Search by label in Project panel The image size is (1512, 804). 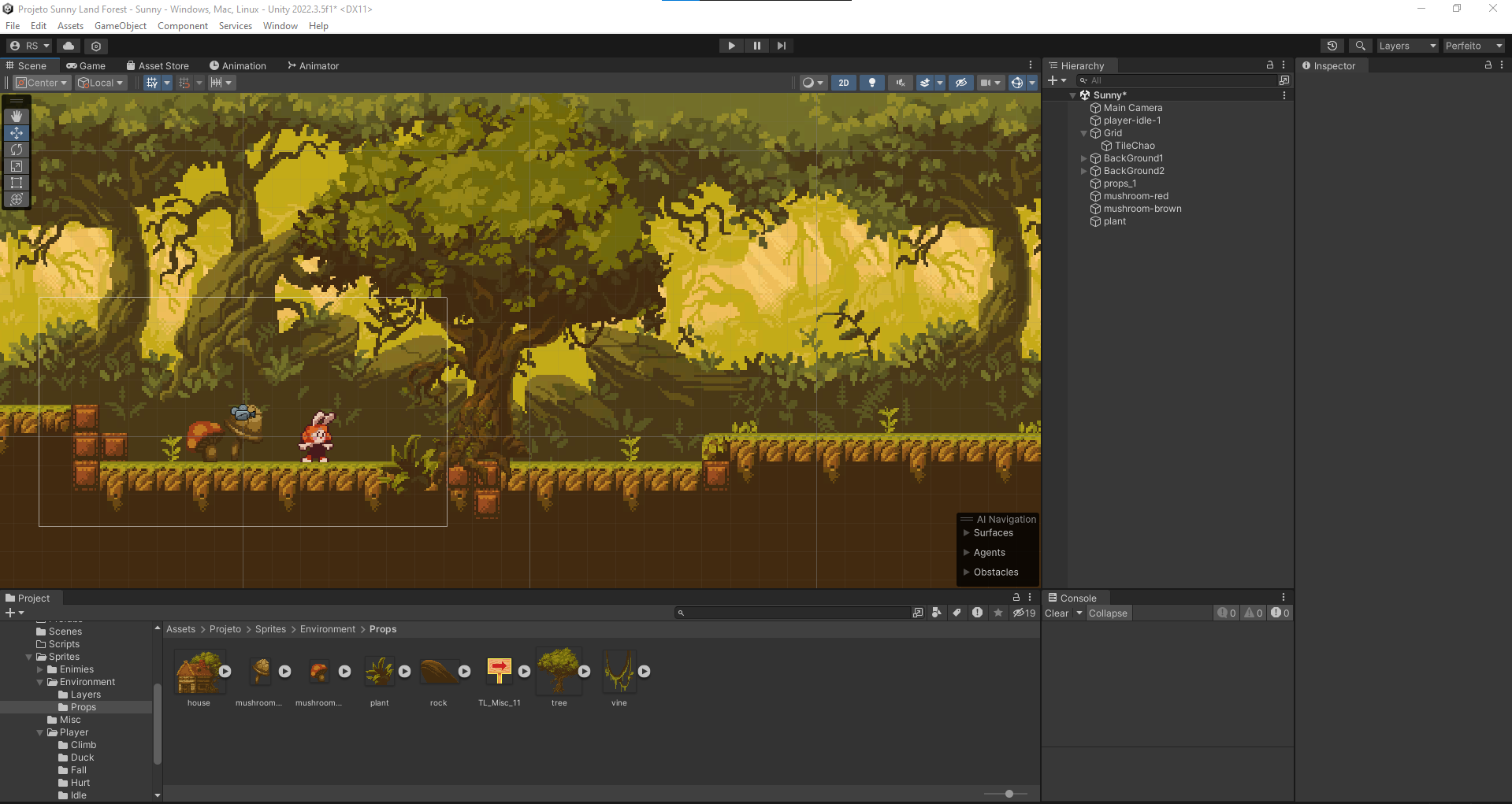(x=957, y=613)
